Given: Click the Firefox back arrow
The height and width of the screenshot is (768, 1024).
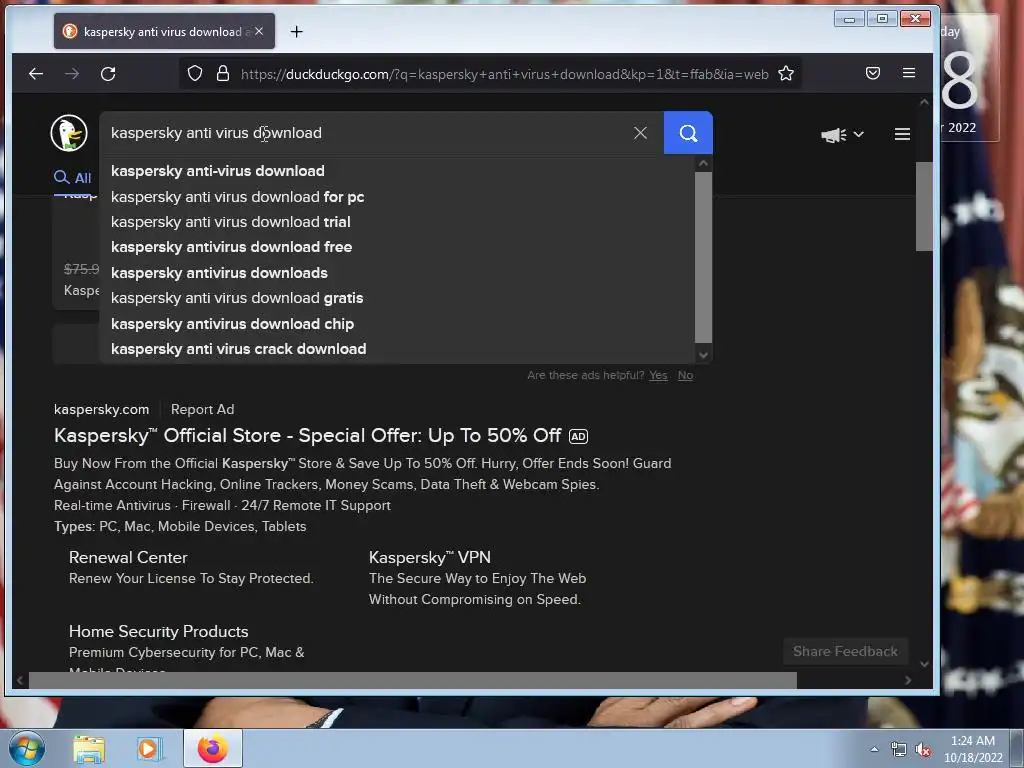Looking at the screenshot, I should (36, 74).
